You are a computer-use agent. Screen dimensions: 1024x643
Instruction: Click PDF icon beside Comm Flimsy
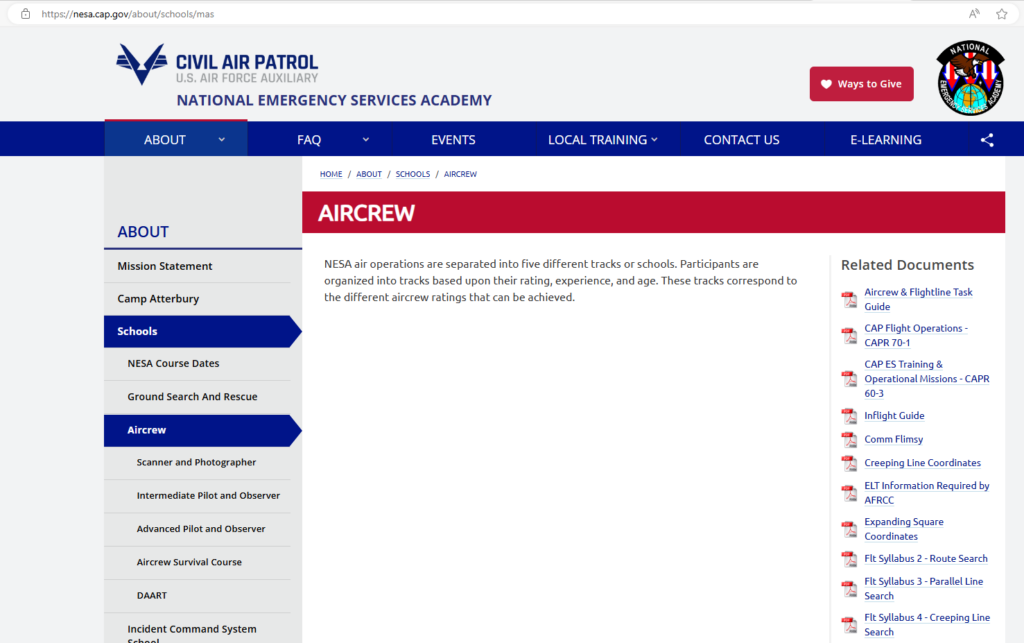click(x=849, y=440)
